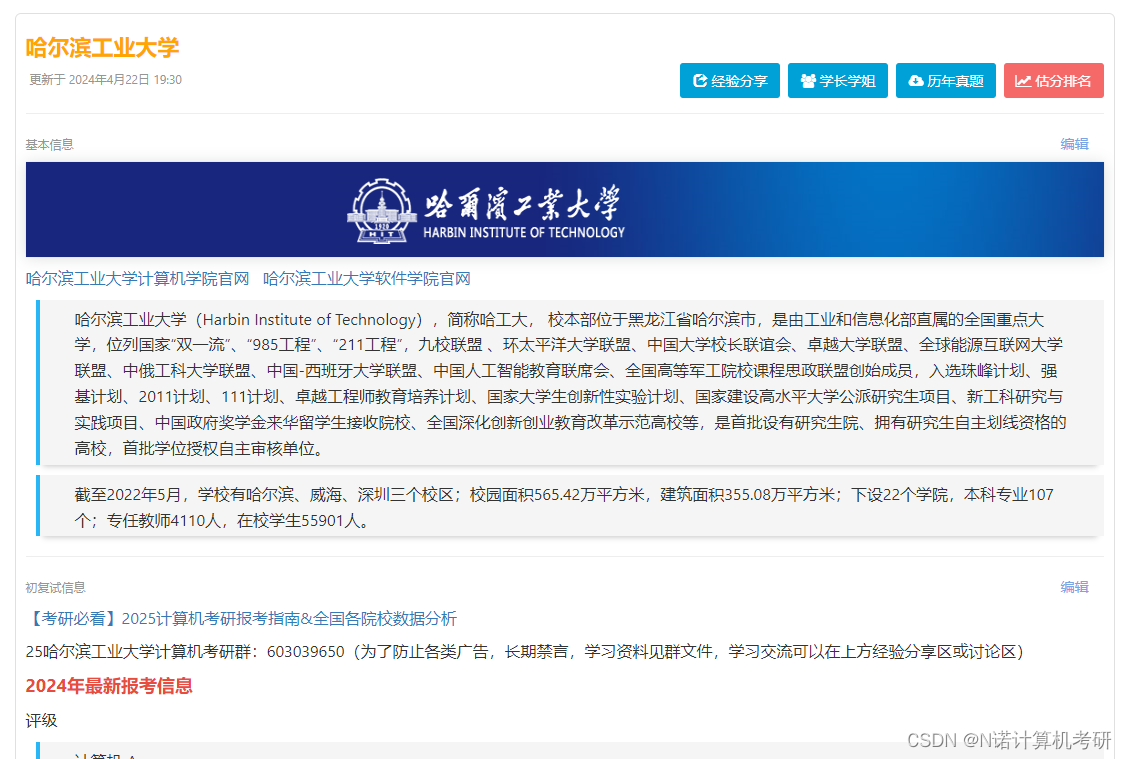Open the 学长学姐 button
This screenshot has height=759, width=1127.
(x=837, y=80)
